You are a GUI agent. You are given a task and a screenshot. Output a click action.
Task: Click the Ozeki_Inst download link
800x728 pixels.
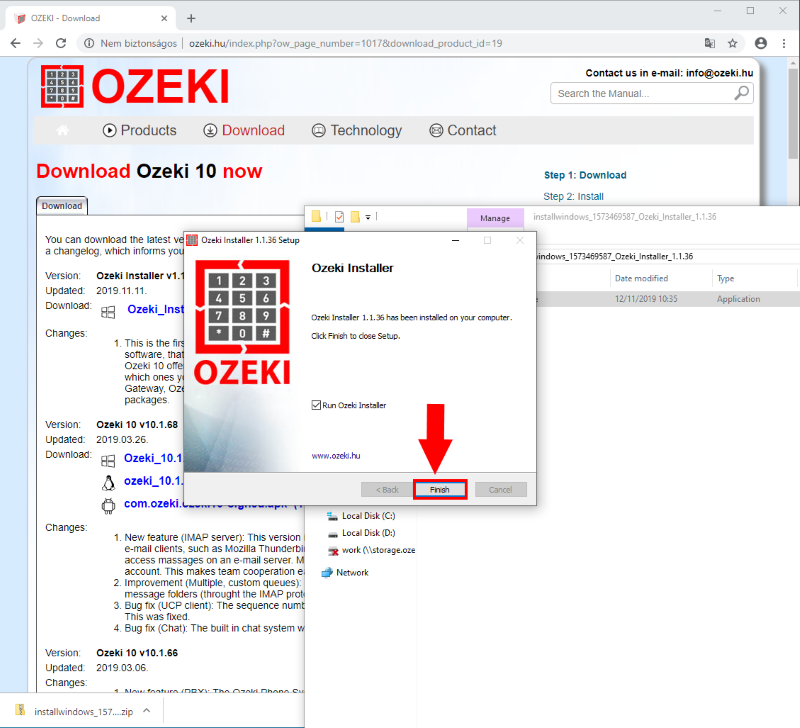pos(155,309)
